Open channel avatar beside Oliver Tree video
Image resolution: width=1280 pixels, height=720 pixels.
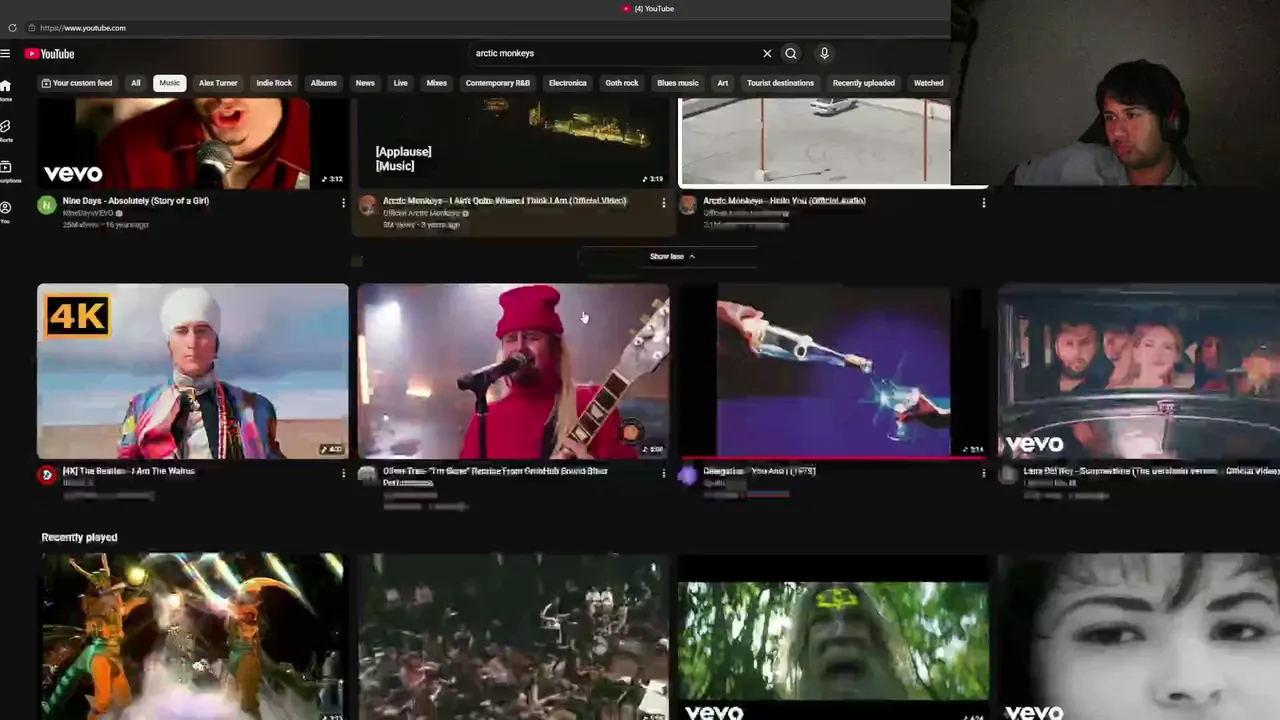click(367, 475)
